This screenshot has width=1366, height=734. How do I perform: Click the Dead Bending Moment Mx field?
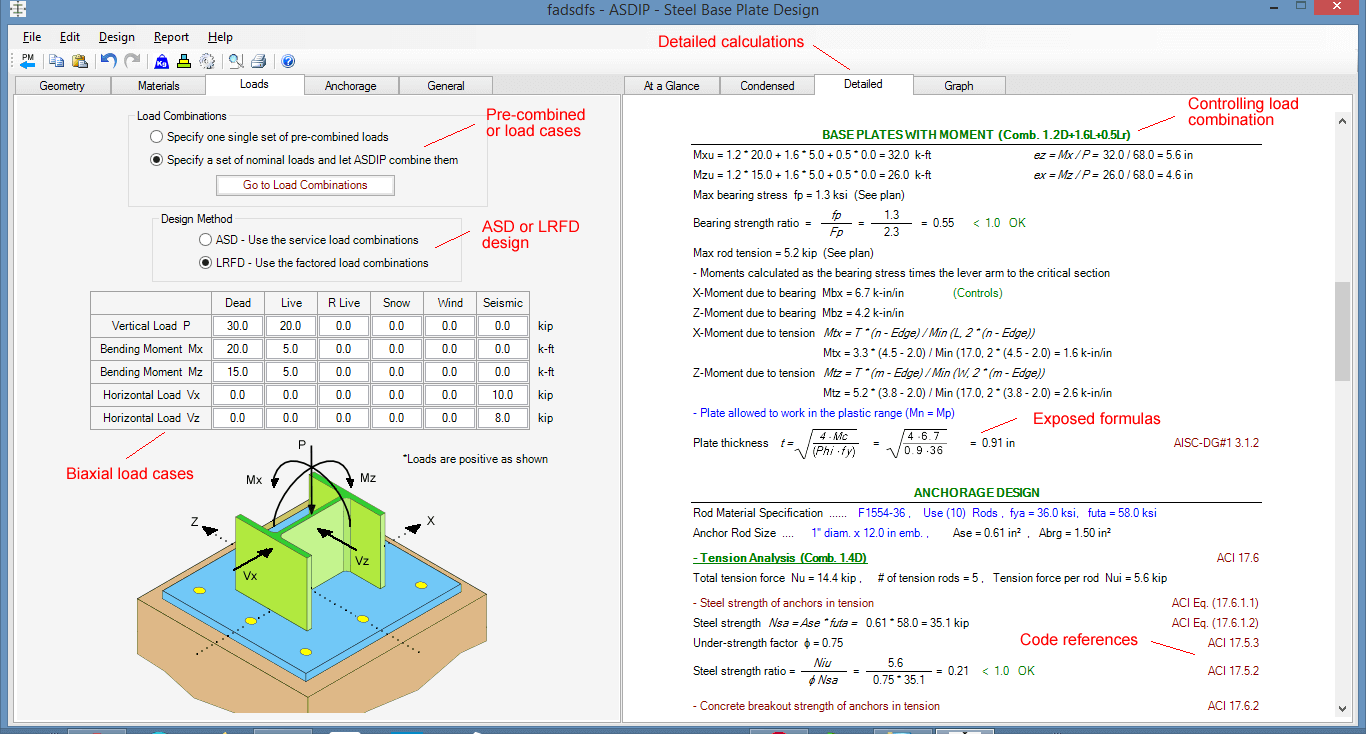(238, 349)
